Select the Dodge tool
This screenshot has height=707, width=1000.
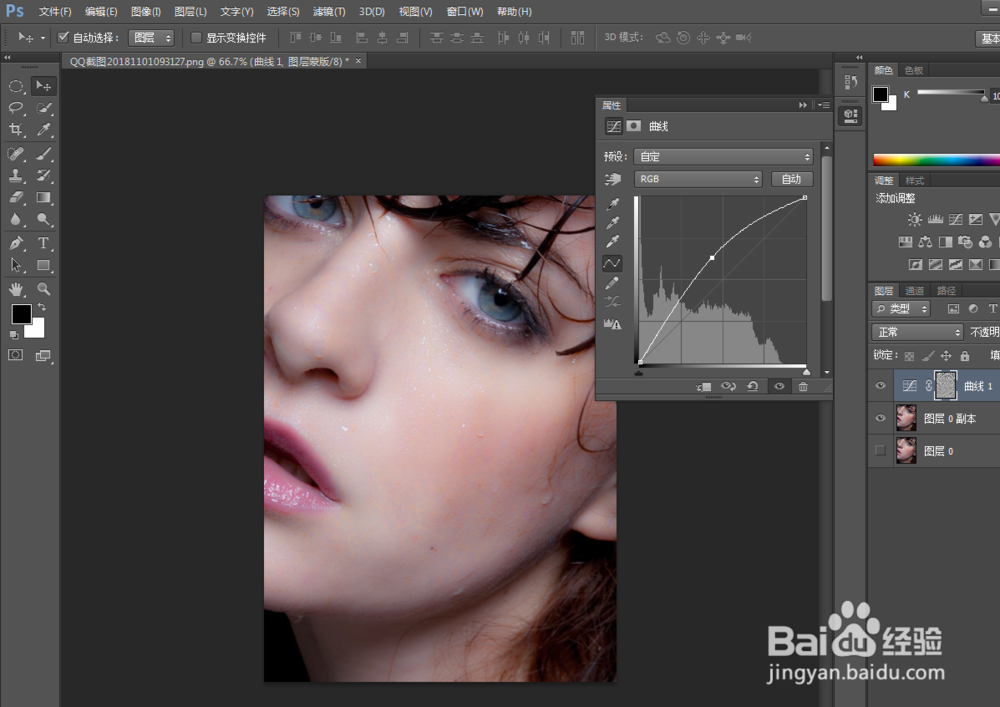(x=43, y=220)
